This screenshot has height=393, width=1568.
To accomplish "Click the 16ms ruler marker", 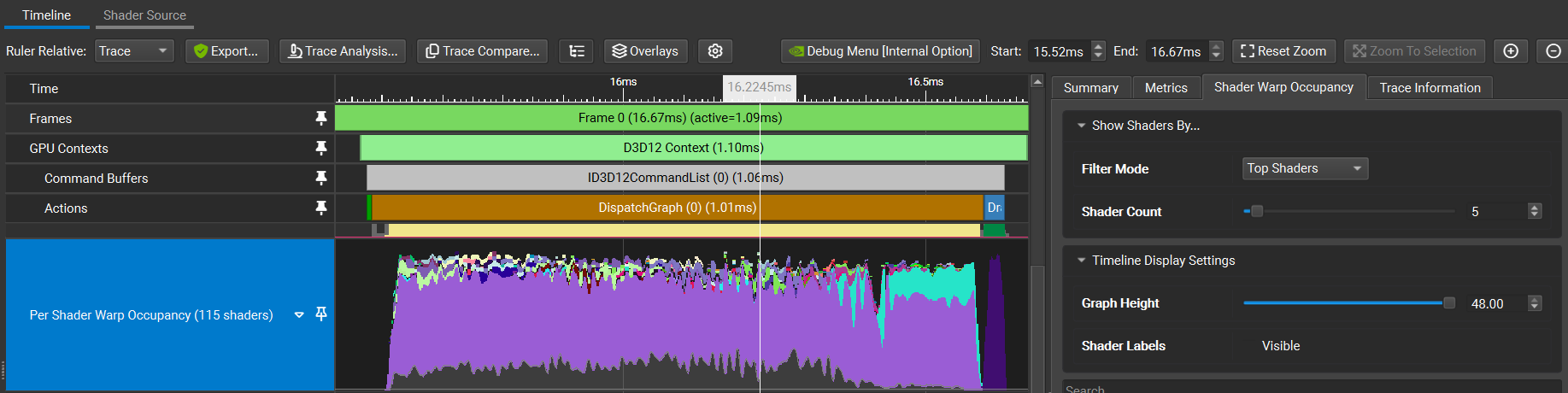I will (623, 82).
